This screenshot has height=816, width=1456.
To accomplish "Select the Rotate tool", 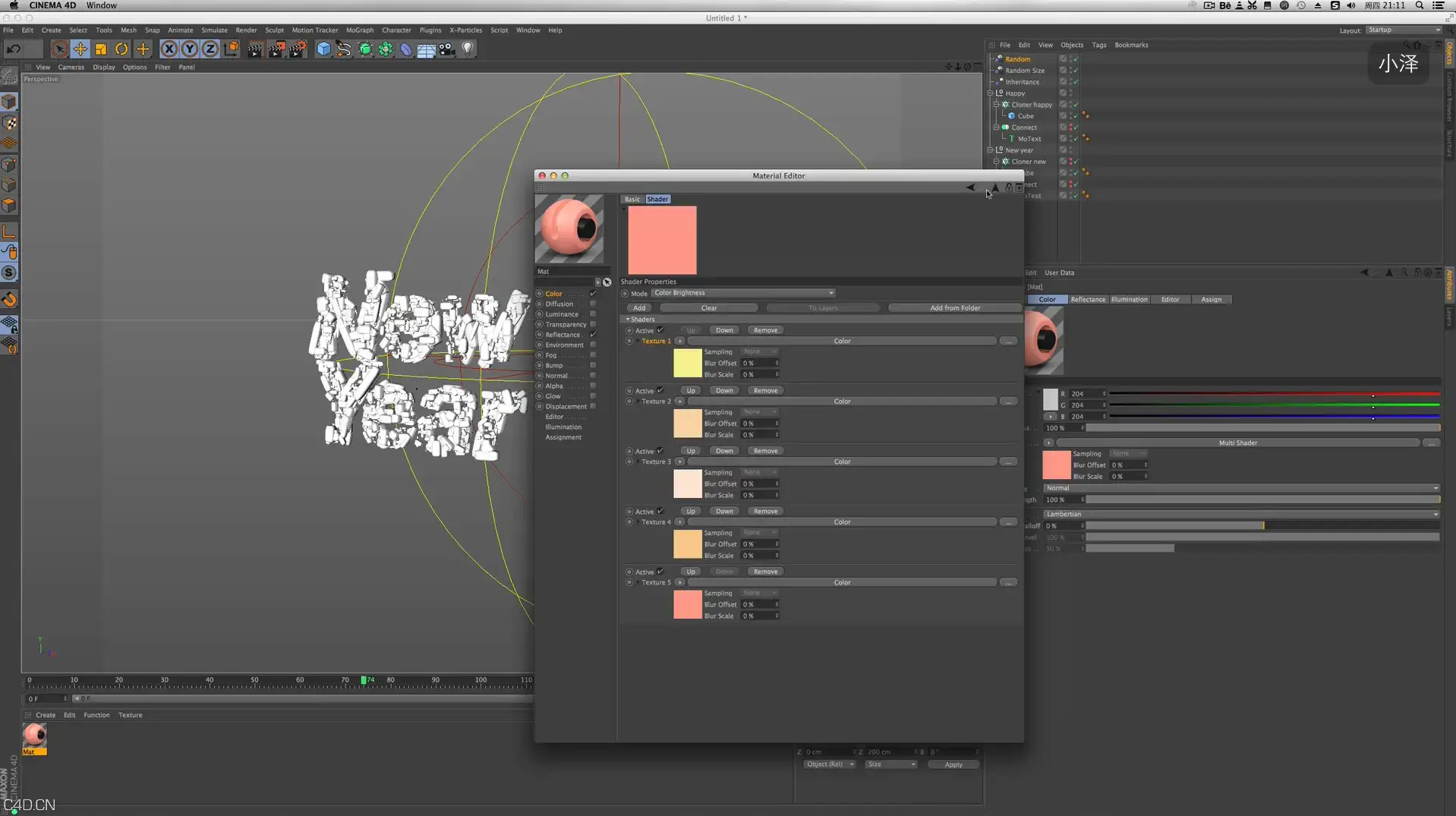I will [x=121, y=49].
